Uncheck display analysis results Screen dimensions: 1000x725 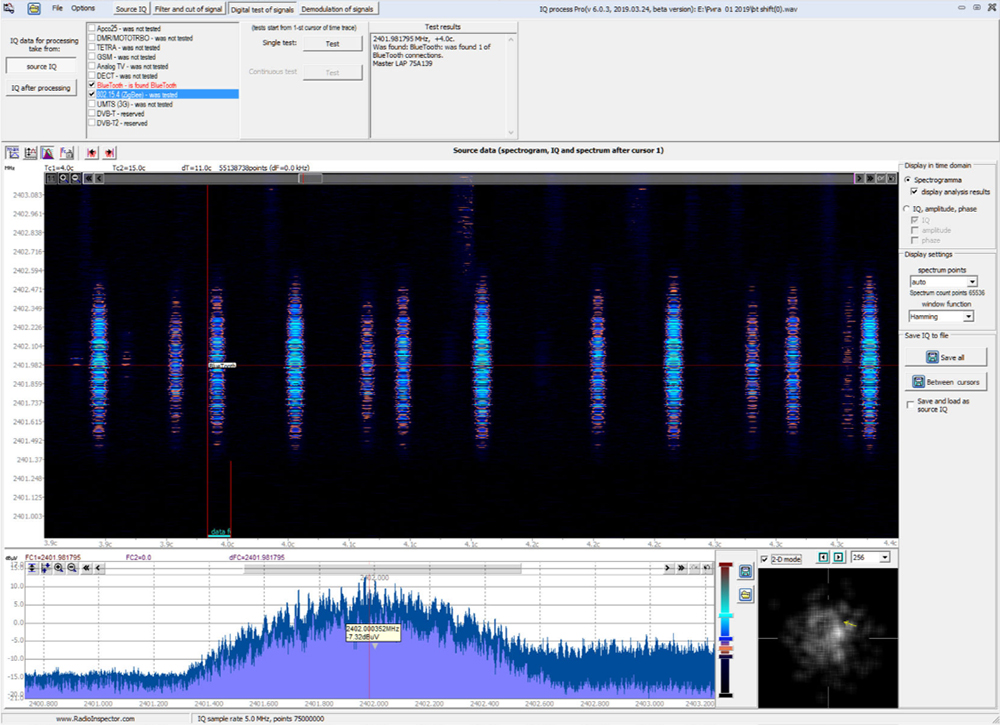tap(916, 191)
